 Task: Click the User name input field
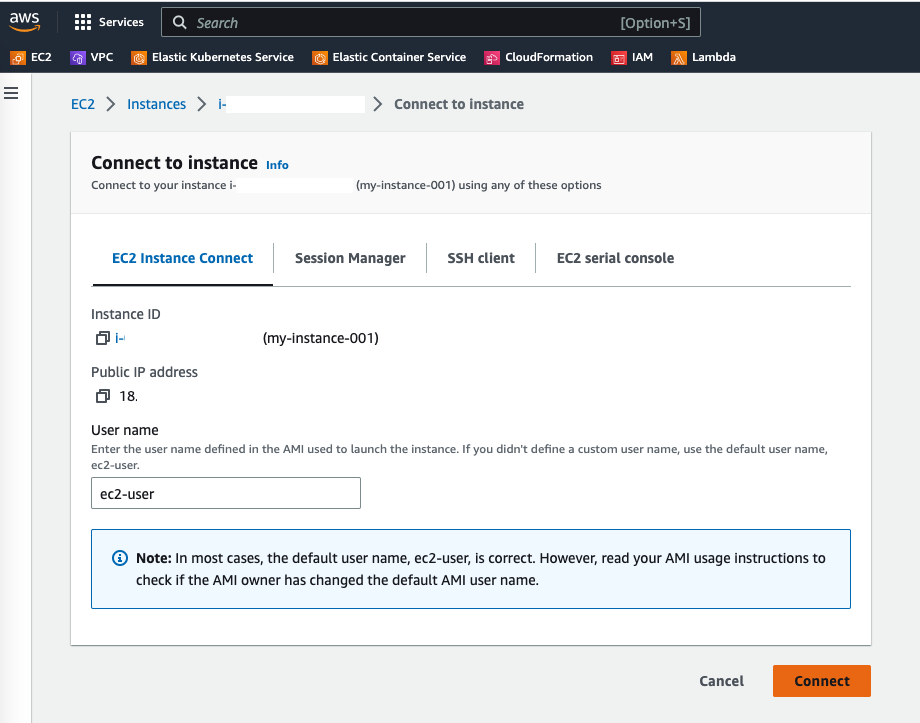click(226, 493)
